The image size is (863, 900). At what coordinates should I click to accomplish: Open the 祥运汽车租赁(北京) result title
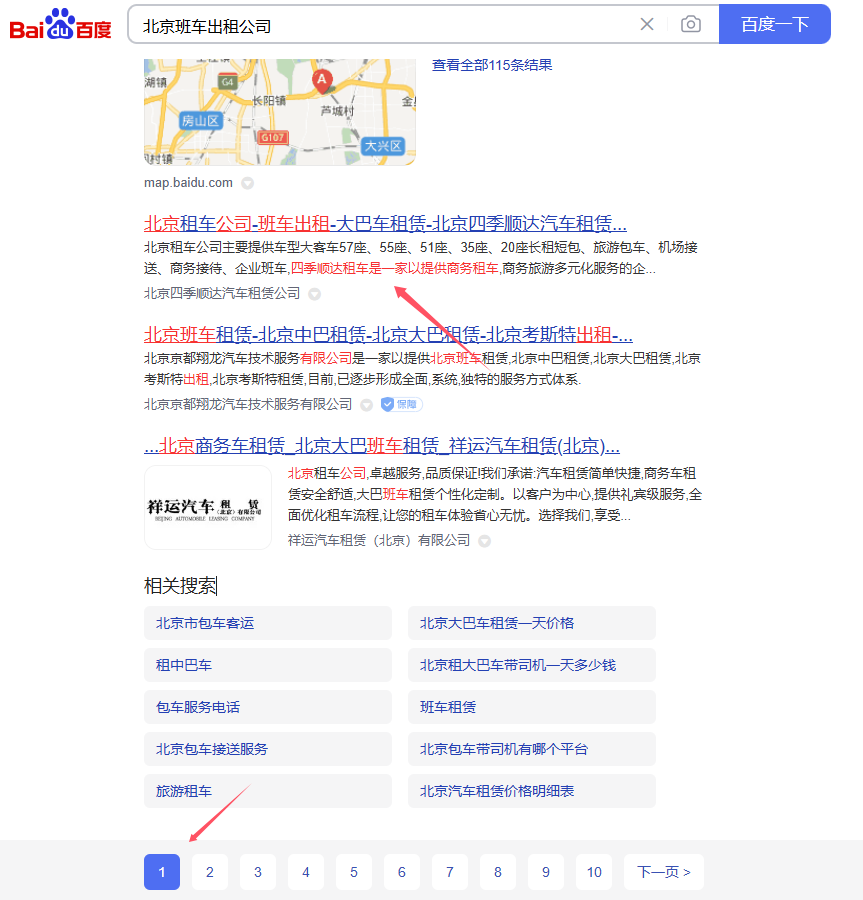point(382,445)
